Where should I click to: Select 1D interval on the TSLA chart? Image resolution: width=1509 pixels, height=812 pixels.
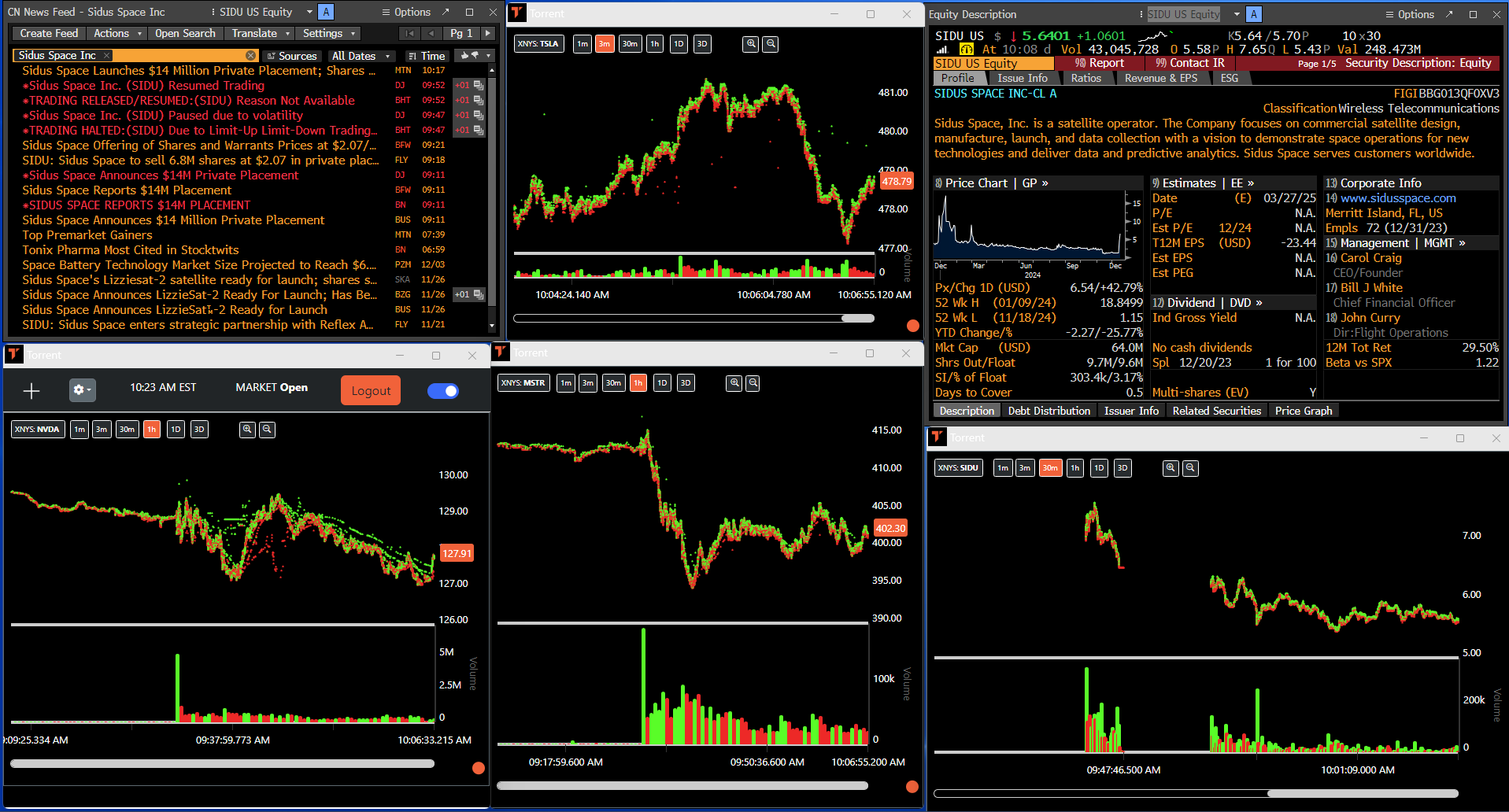click(x=679, y=44)
